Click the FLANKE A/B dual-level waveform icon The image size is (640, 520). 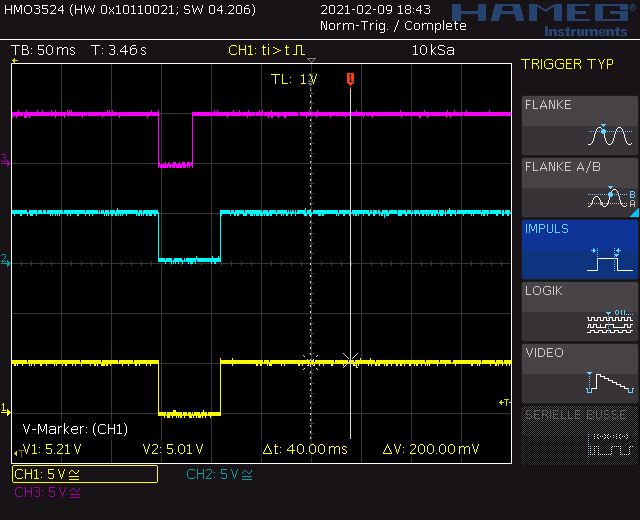coord(611,197)
